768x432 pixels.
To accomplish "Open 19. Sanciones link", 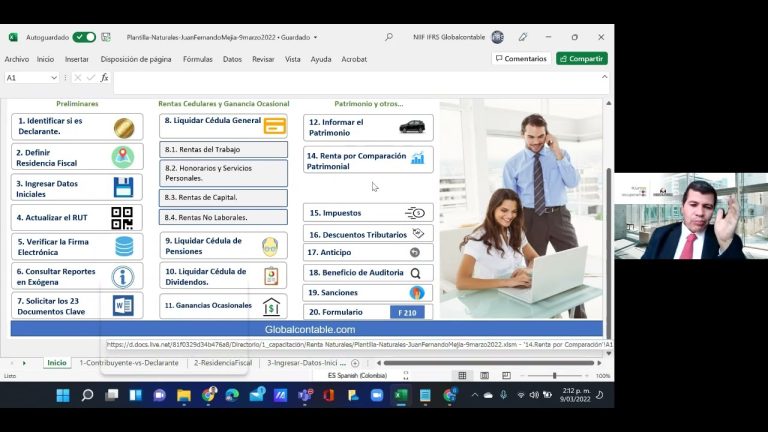I will (x=368, y=292).
